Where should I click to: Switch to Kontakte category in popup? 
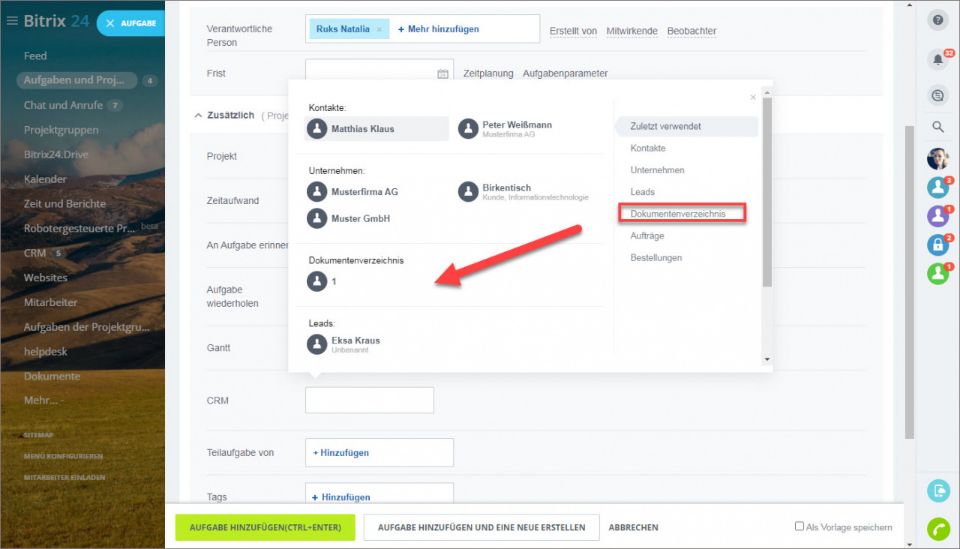pos(648,148)
